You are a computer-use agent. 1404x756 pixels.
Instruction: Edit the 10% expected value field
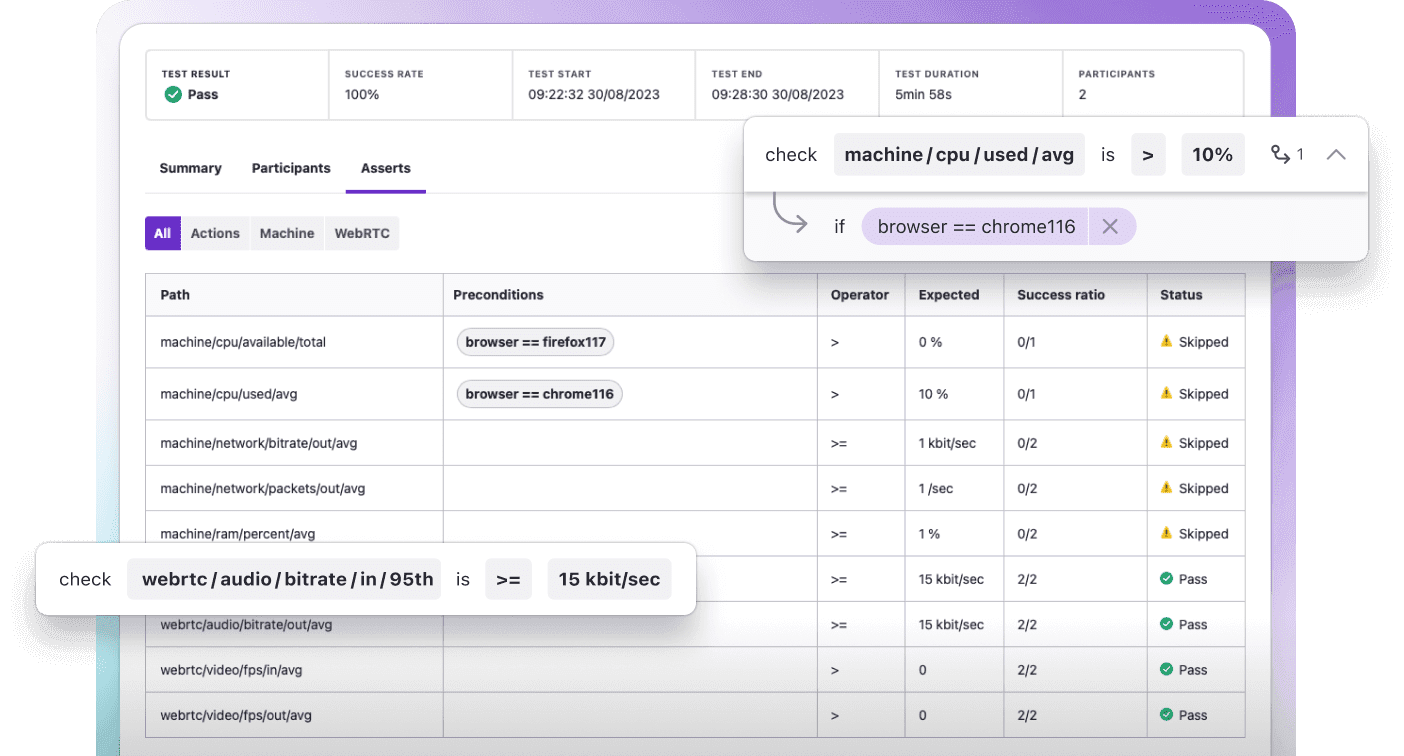point(1213,155)
